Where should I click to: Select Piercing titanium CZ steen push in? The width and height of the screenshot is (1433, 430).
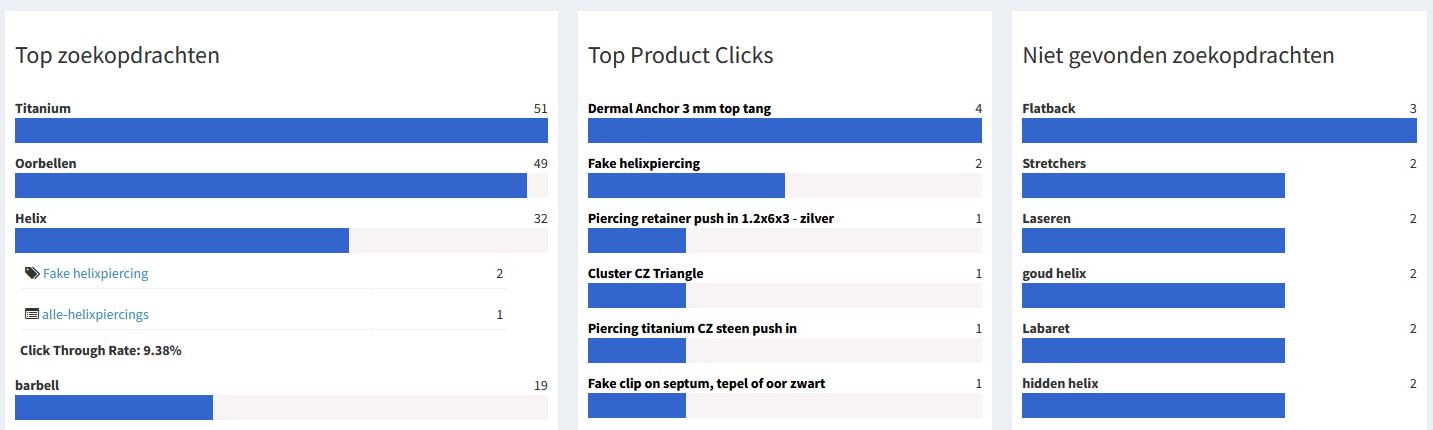click(692, 328)
